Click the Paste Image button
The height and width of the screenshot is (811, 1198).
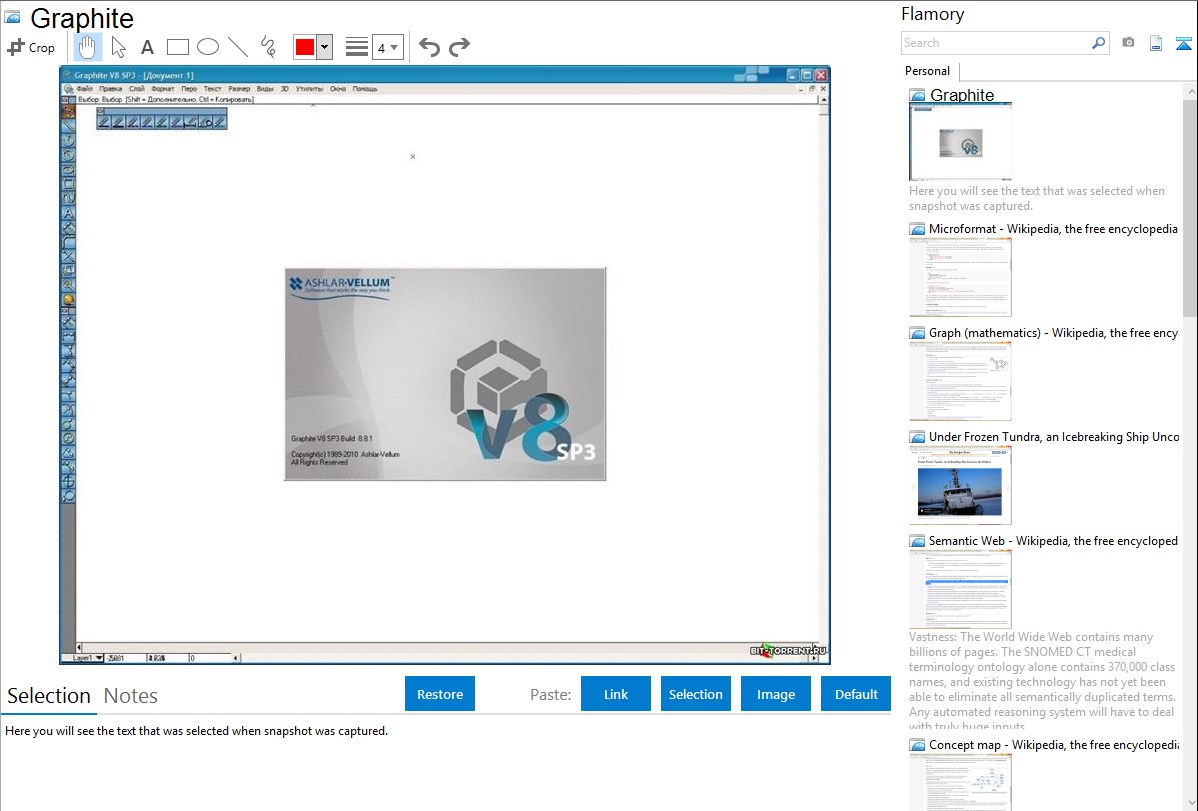775,694
